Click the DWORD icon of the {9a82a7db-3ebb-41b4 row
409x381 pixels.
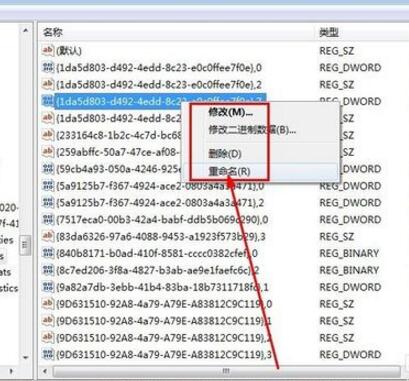[x=48, y=287]
